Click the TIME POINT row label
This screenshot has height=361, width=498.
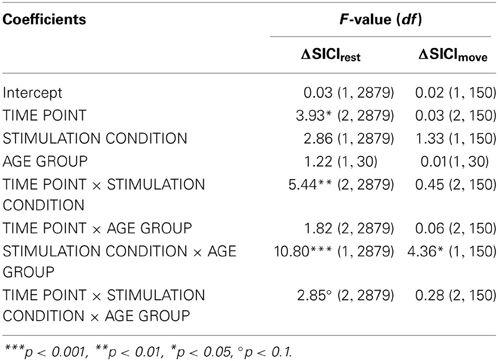tap(44, 115)
